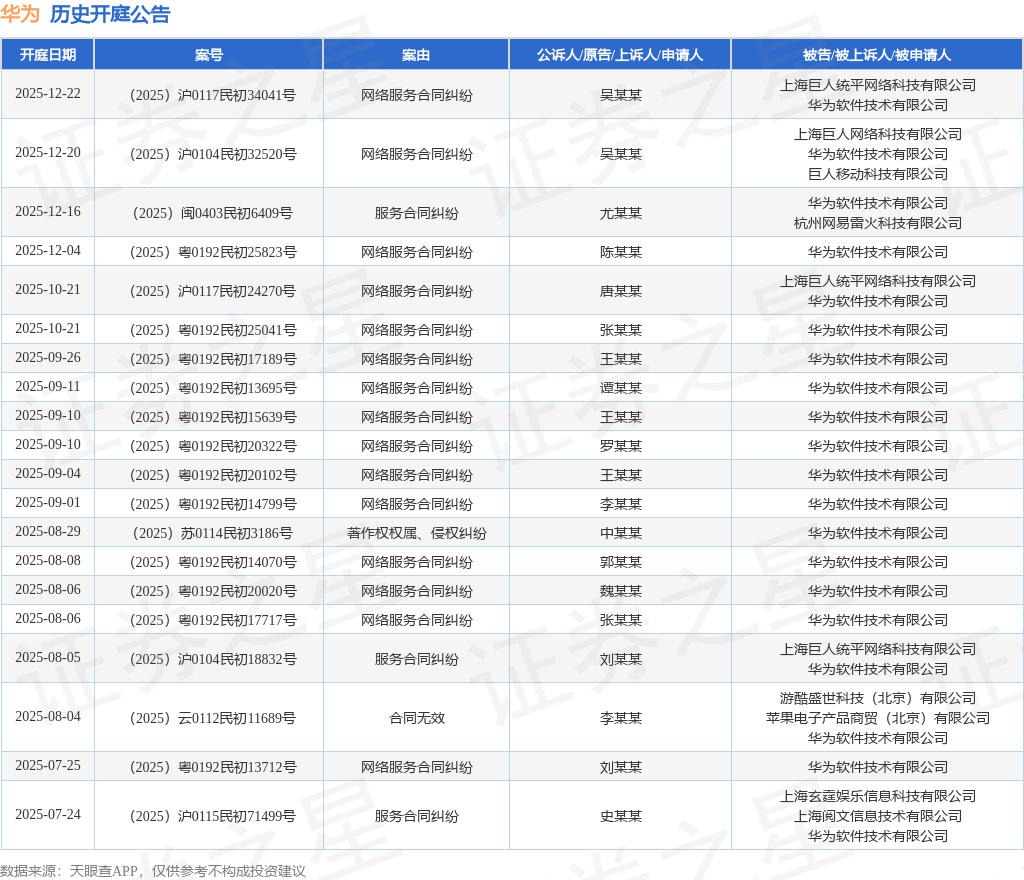
Task: Select date cell 2025-08-08
Action: tap(48, 560)
